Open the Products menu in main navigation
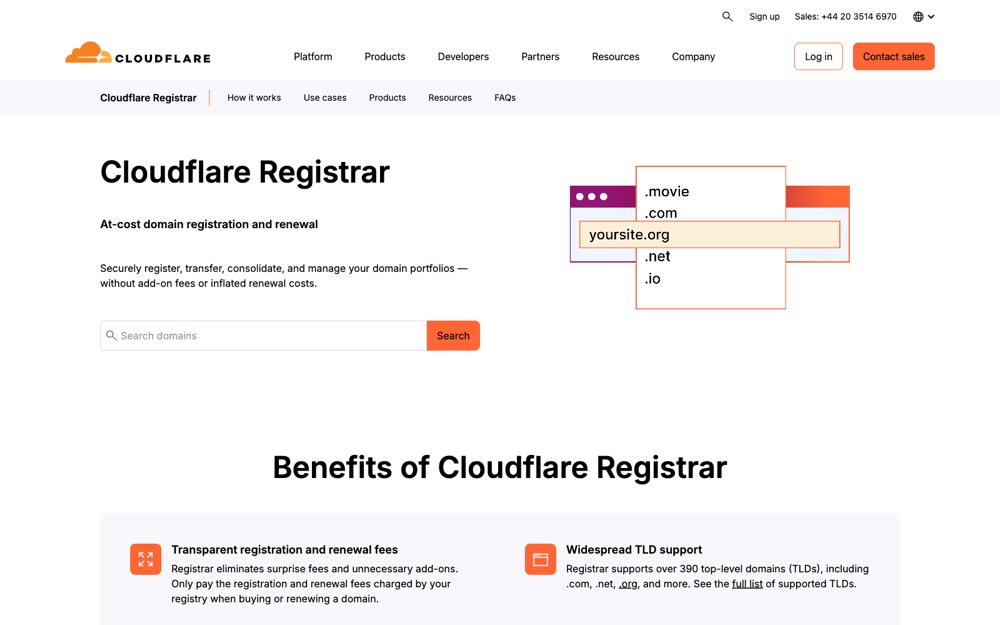This screenshot has width=1000, height=625. pos(385,57)
